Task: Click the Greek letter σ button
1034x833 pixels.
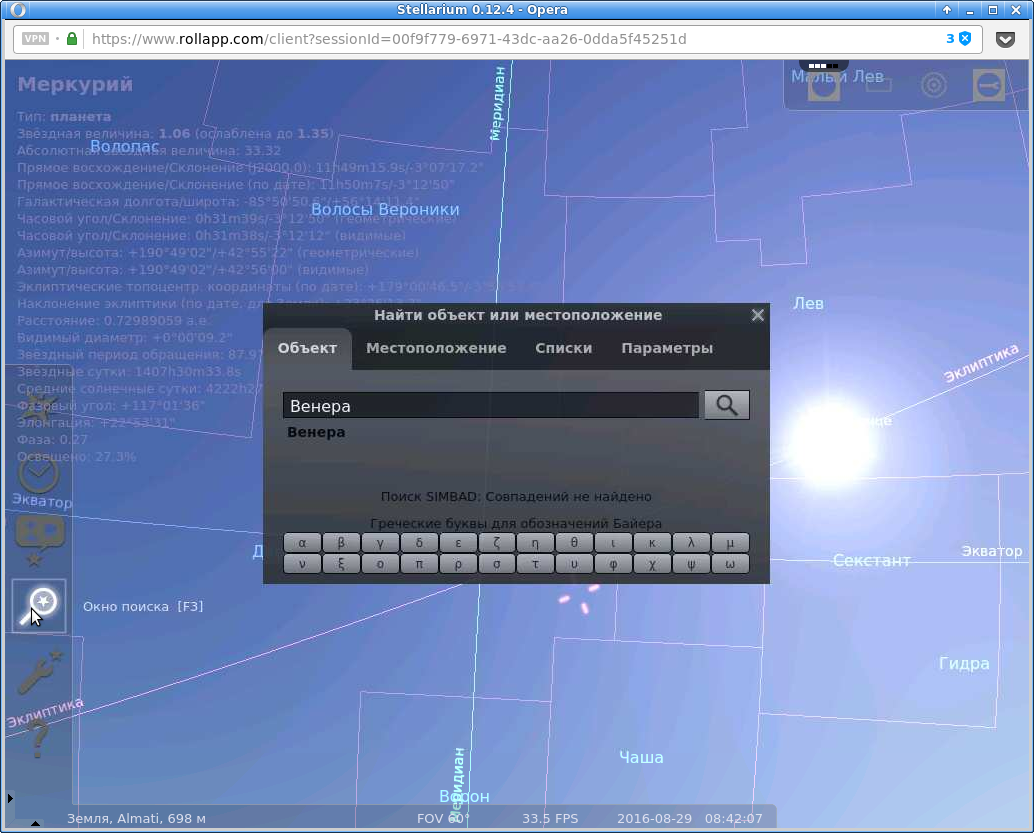Action: (497, 564)
